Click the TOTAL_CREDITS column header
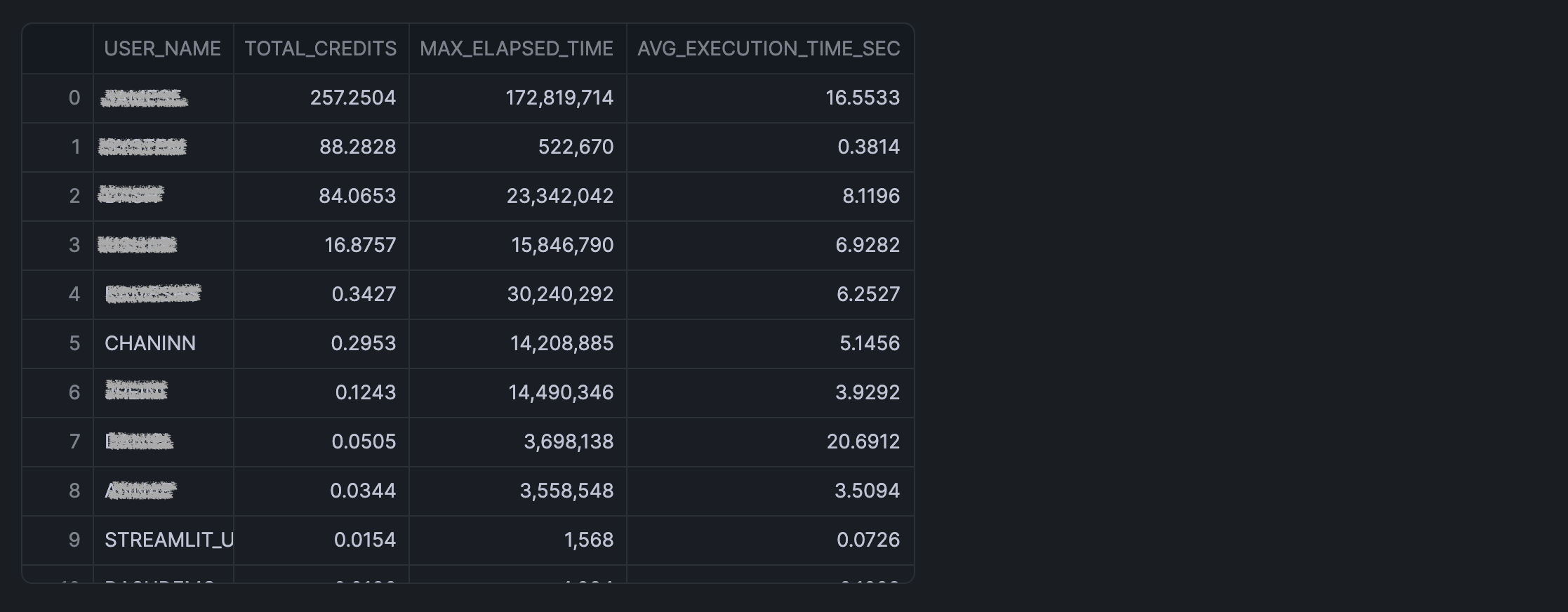Viewport: 1568px width, 612px height. [x=320, y=48]
